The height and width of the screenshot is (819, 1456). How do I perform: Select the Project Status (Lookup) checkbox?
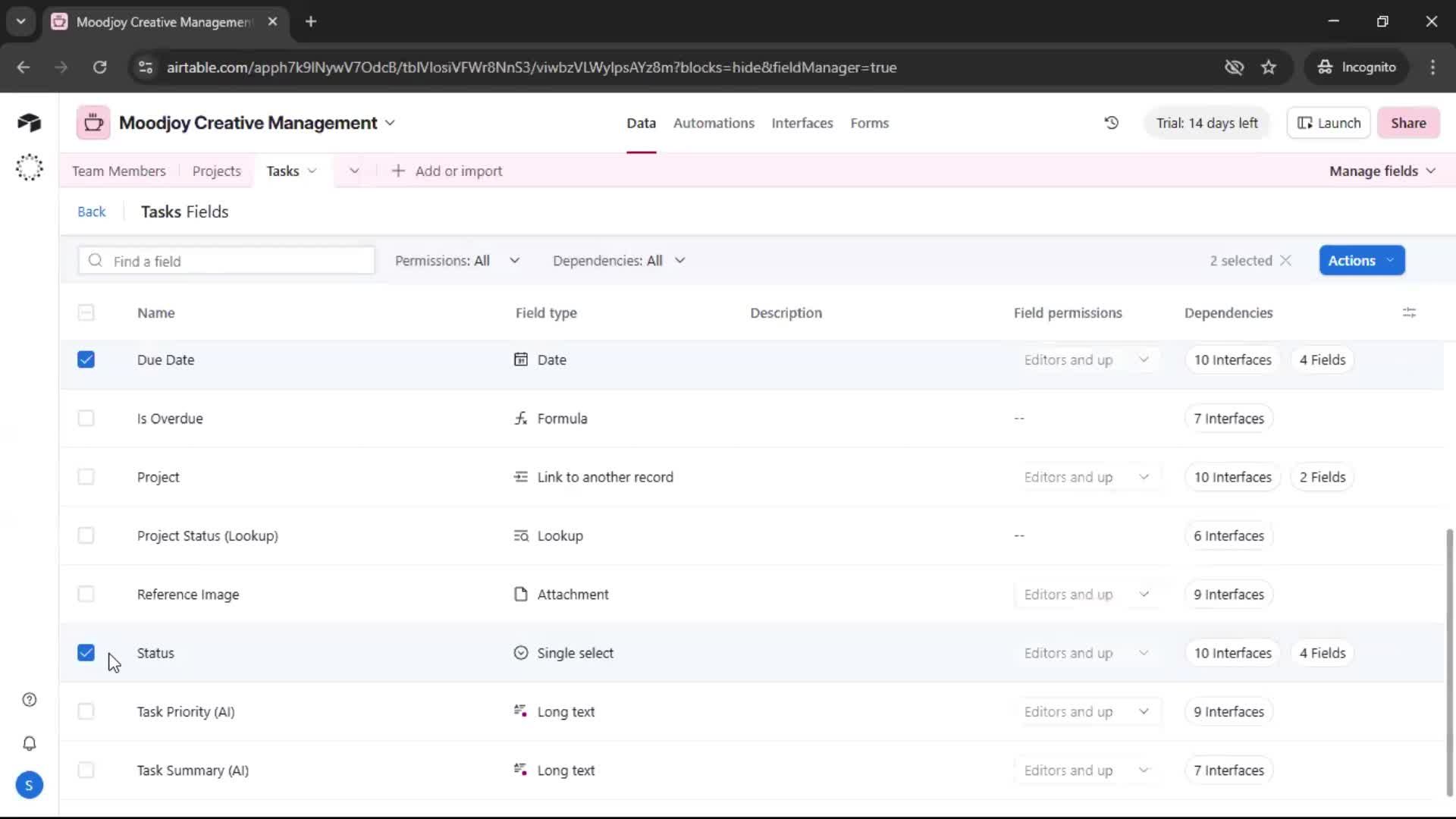[86, 536]
